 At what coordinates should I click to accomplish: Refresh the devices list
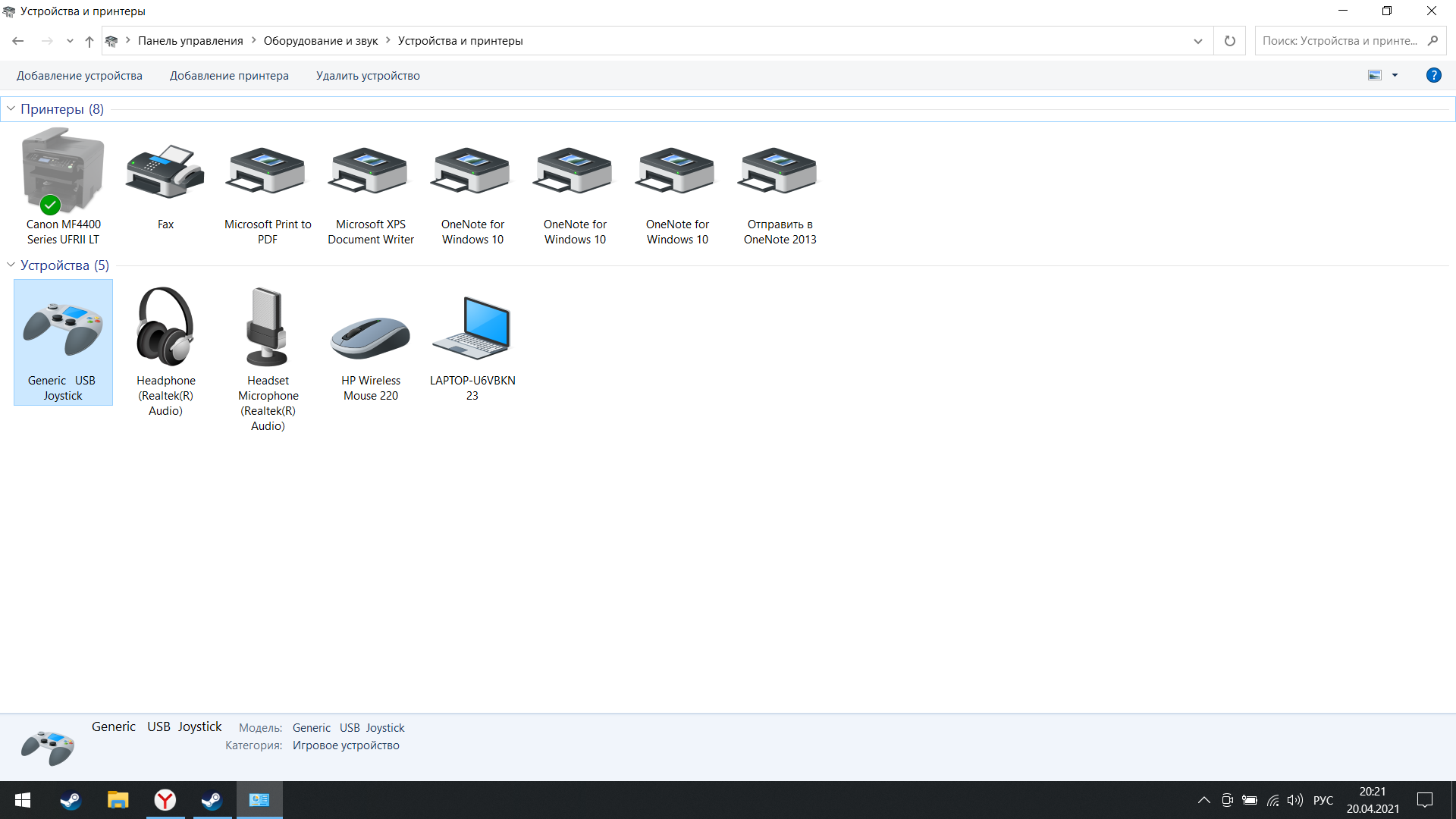tap(1230, 41)
